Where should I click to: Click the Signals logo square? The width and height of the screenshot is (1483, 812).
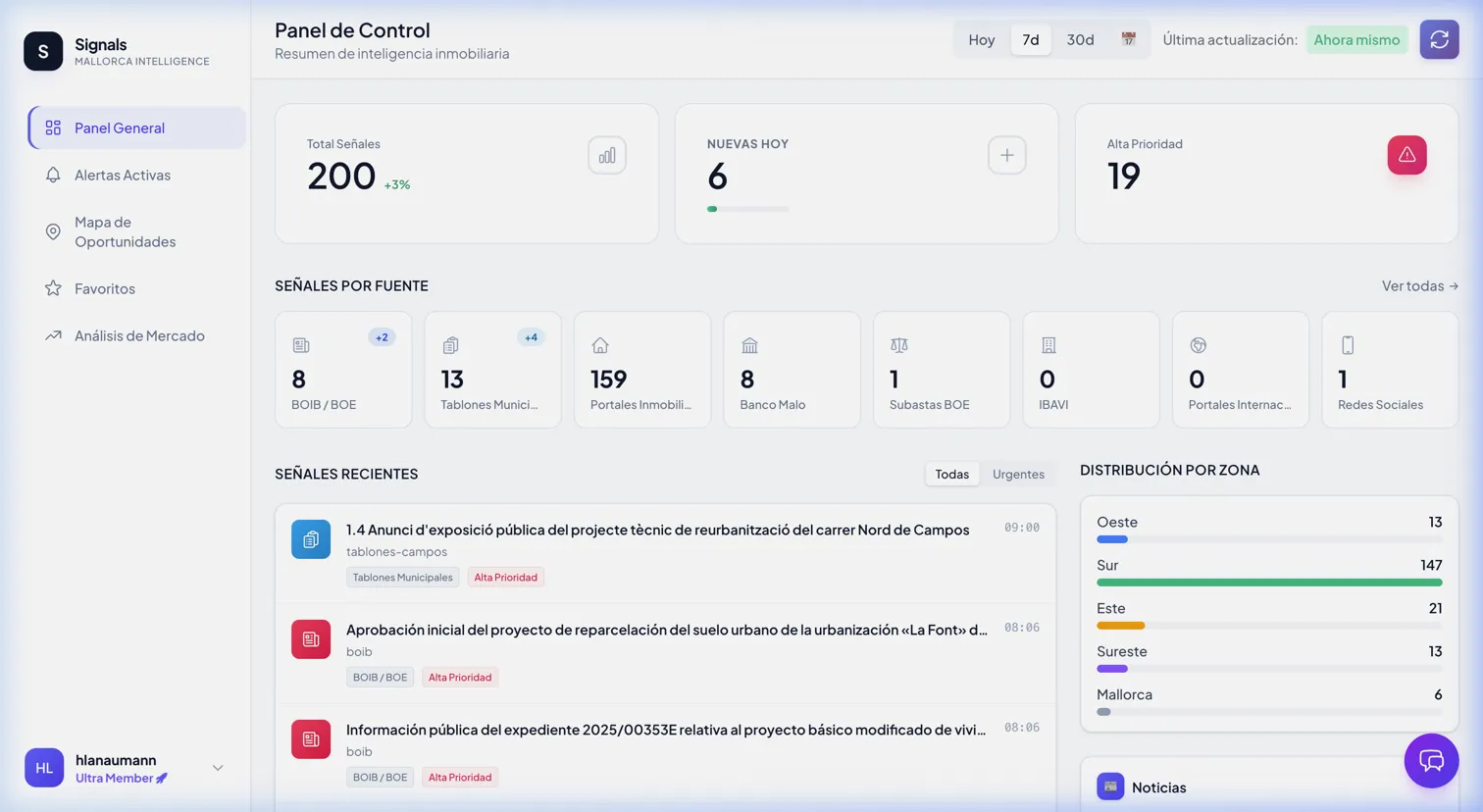click(x=43, y=51)
